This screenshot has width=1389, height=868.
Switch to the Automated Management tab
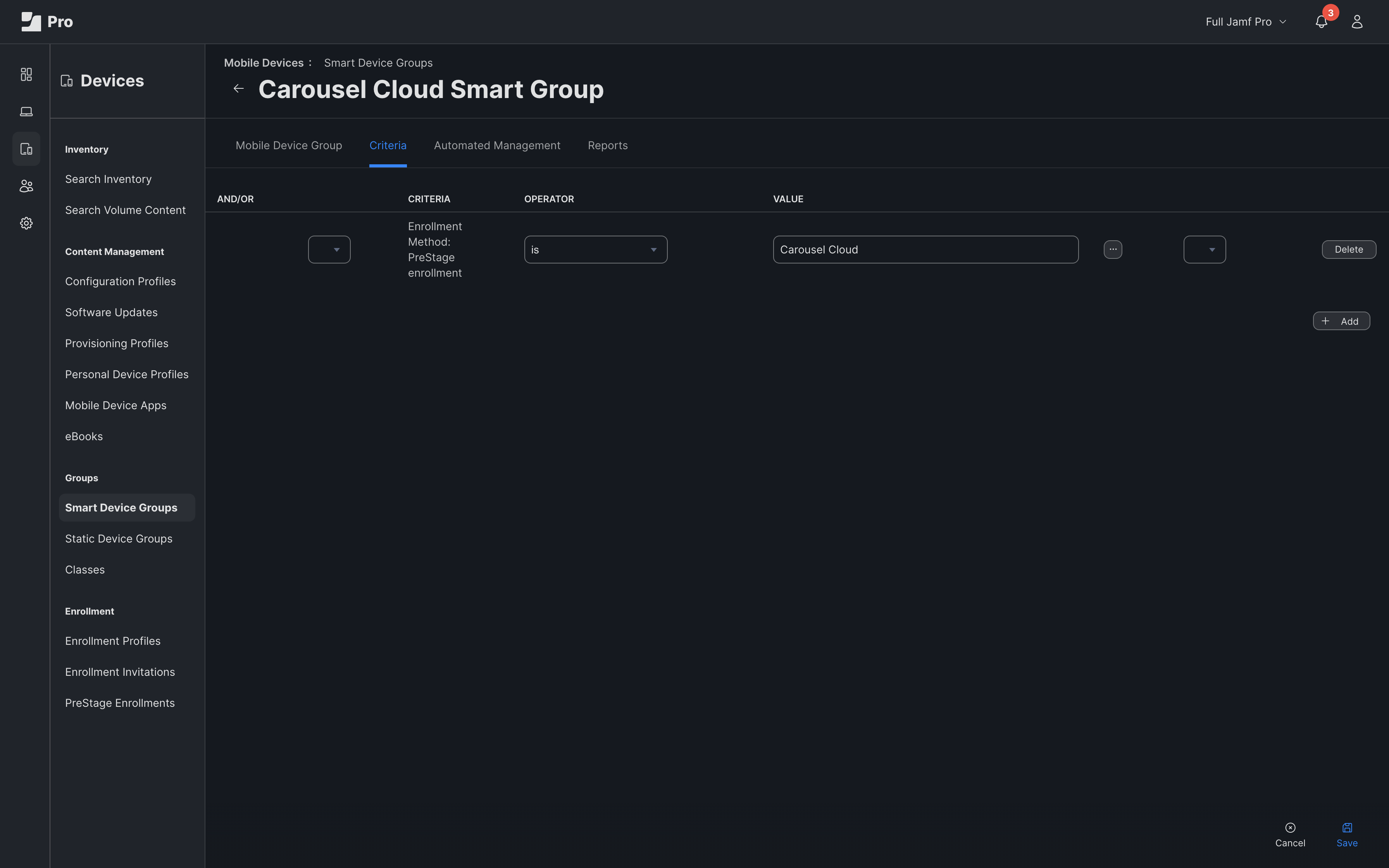497,145
